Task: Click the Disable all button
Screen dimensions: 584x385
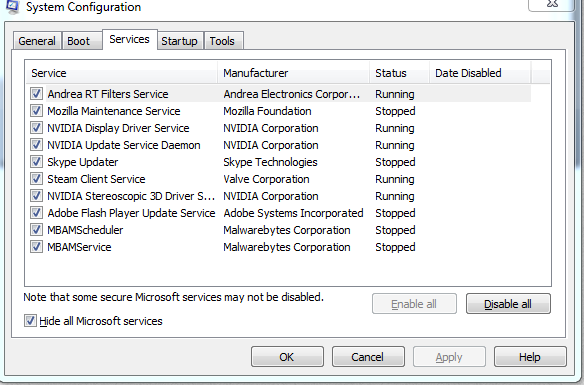Action: pos(508,304)
